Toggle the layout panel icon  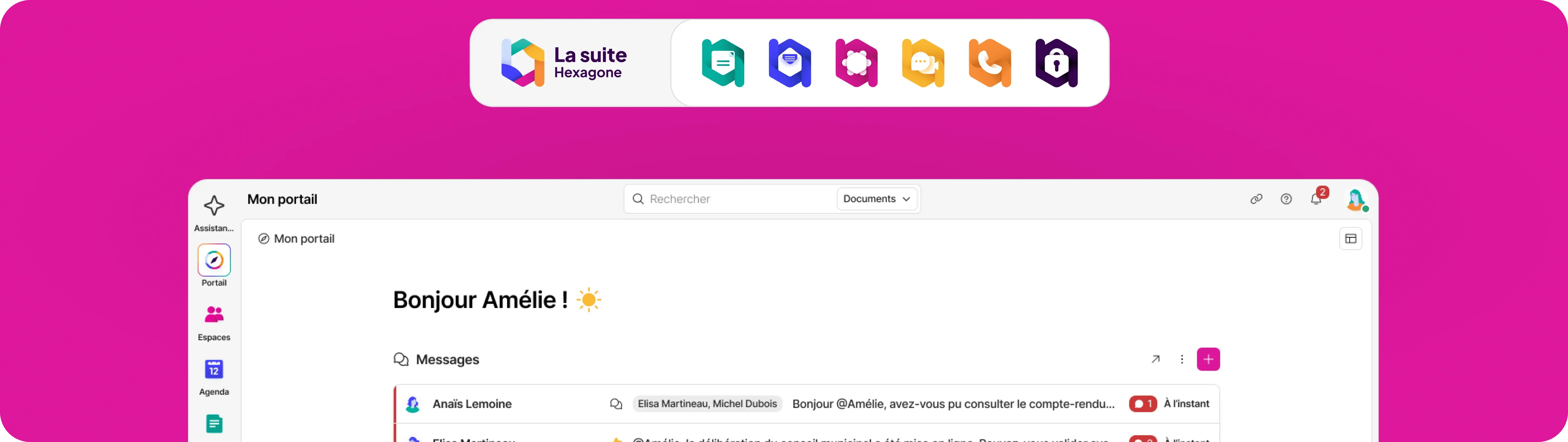coord(1351,238)
